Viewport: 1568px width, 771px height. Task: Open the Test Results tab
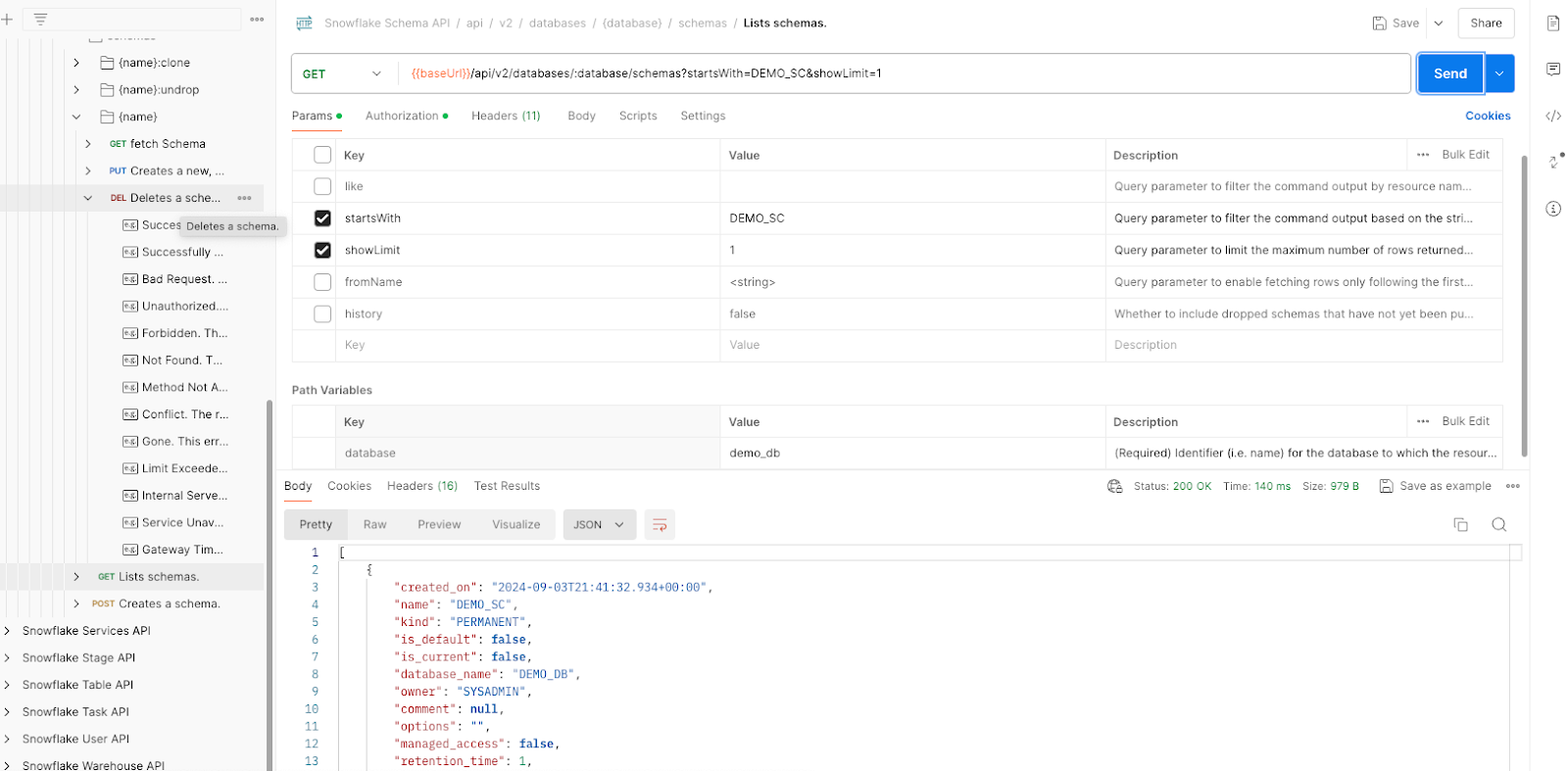[x=507, y=486]
